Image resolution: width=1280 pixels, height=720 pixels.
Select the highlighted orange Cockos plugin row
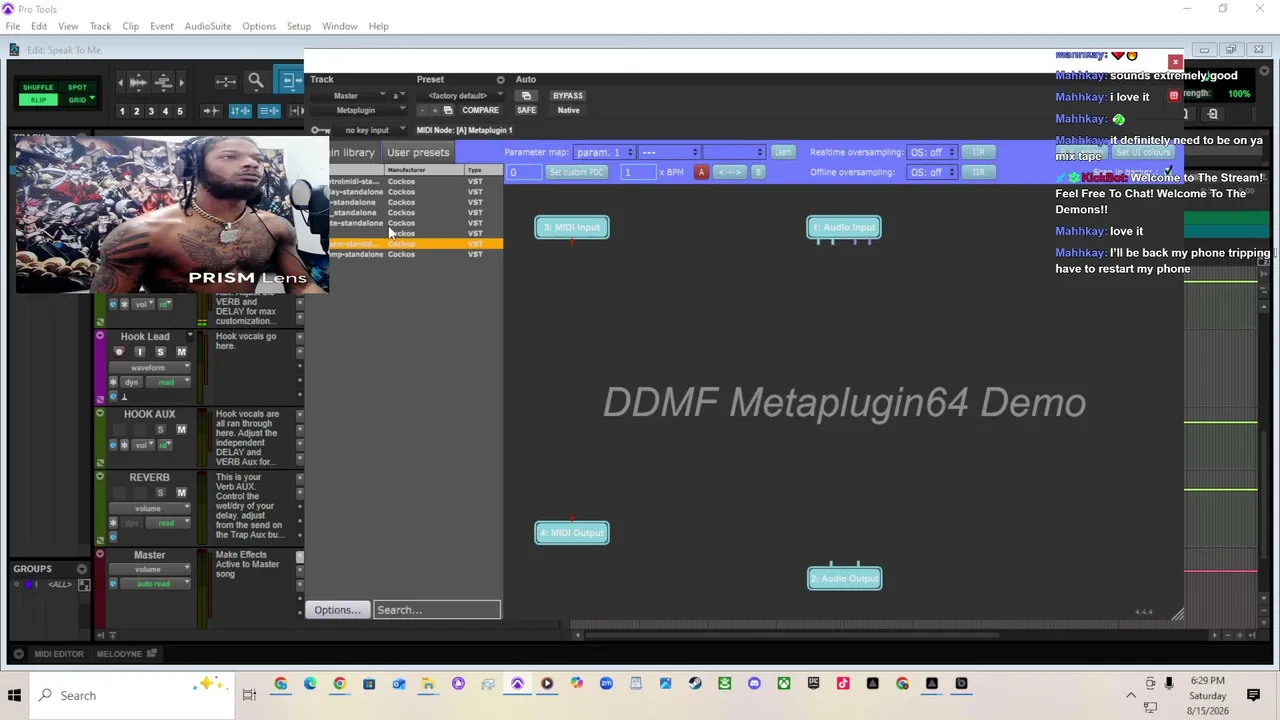pos(415,244)
